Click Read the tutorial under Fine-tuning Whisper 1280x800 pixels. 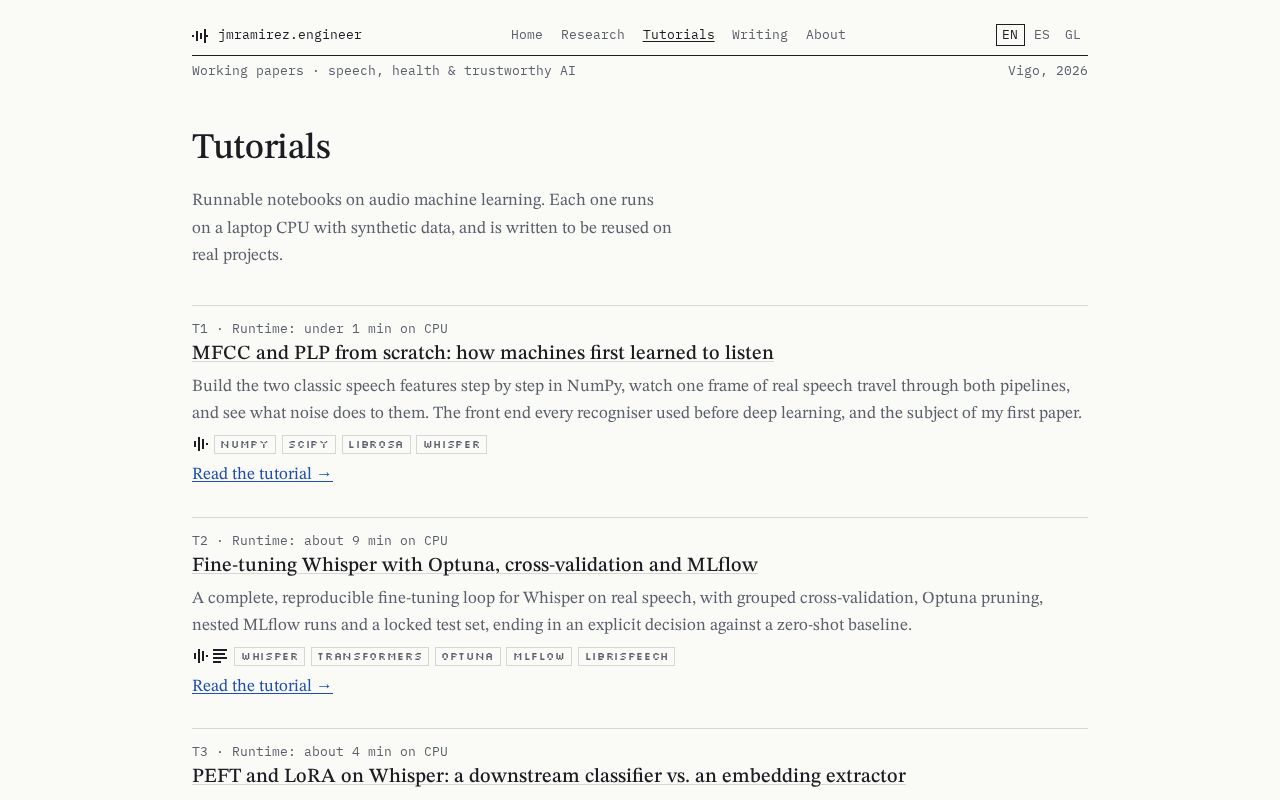click(x=262, y=686)
